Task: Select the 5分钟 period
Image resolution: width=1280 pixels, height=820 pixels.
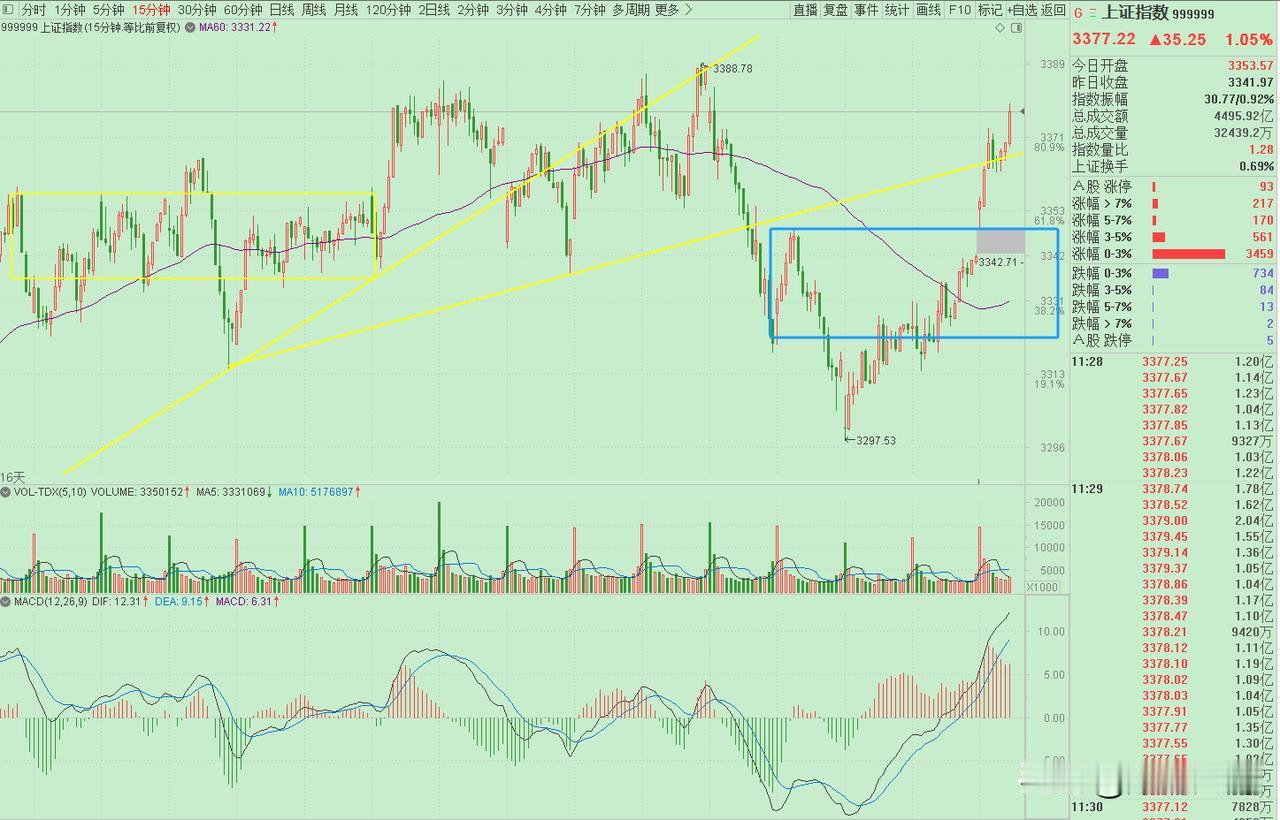Action: pos(108,10)
